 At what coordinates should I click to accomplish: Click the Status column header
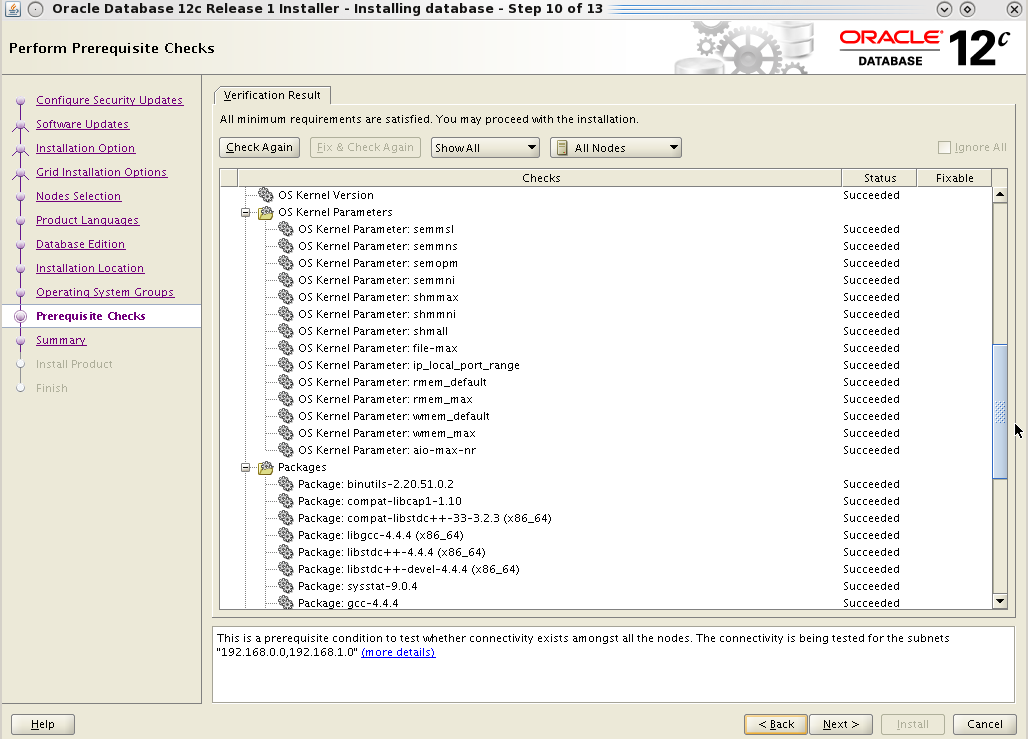pyautogui.click(x=879, y=178)
